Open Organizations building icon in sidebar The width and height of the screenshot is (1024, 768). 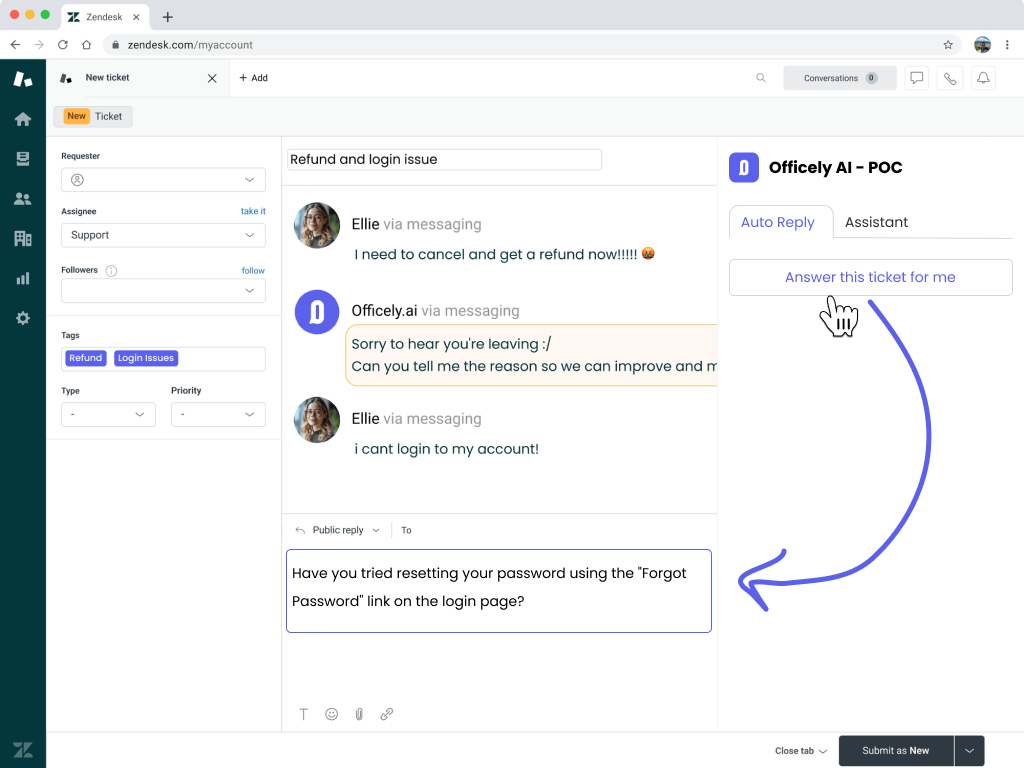click(x=22, y=238)
